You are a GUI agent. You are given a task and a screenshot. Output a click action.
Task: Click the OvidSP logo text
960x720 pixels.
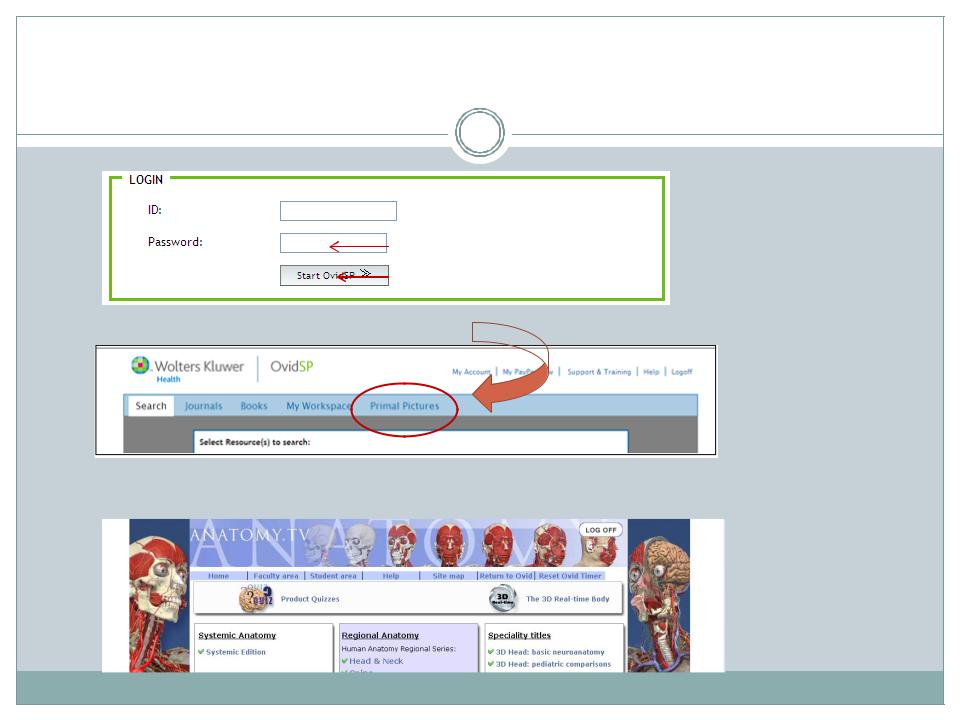click(291, 366)
